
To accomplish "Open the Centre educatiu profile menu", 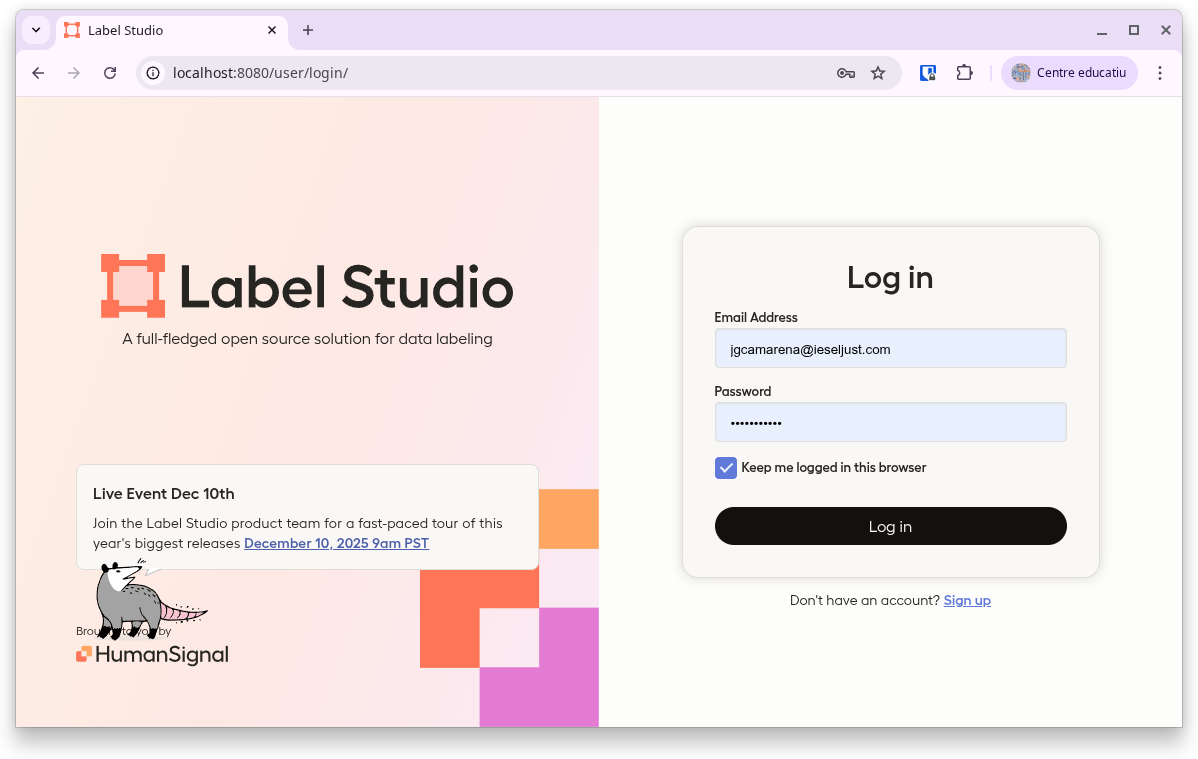I will point(1069,73).
